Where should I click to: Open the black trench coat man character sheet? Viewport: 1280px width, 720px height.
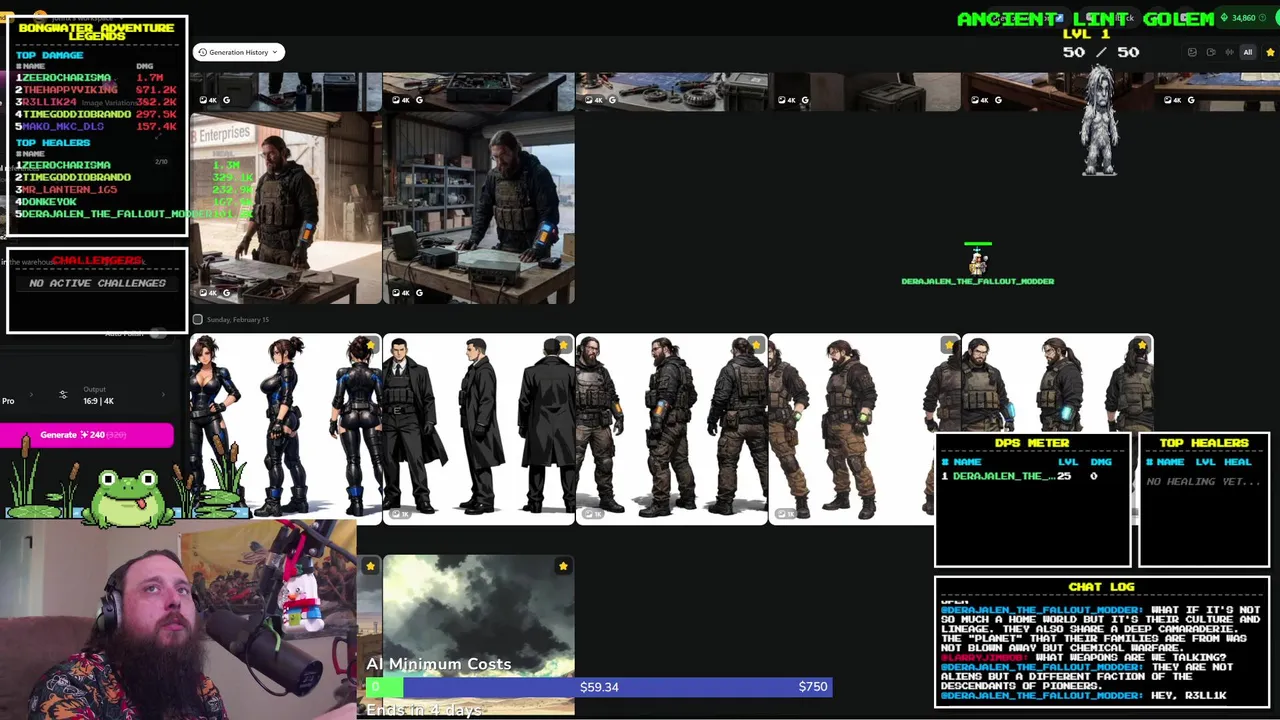pyautogui.click(x=478, y=429)
